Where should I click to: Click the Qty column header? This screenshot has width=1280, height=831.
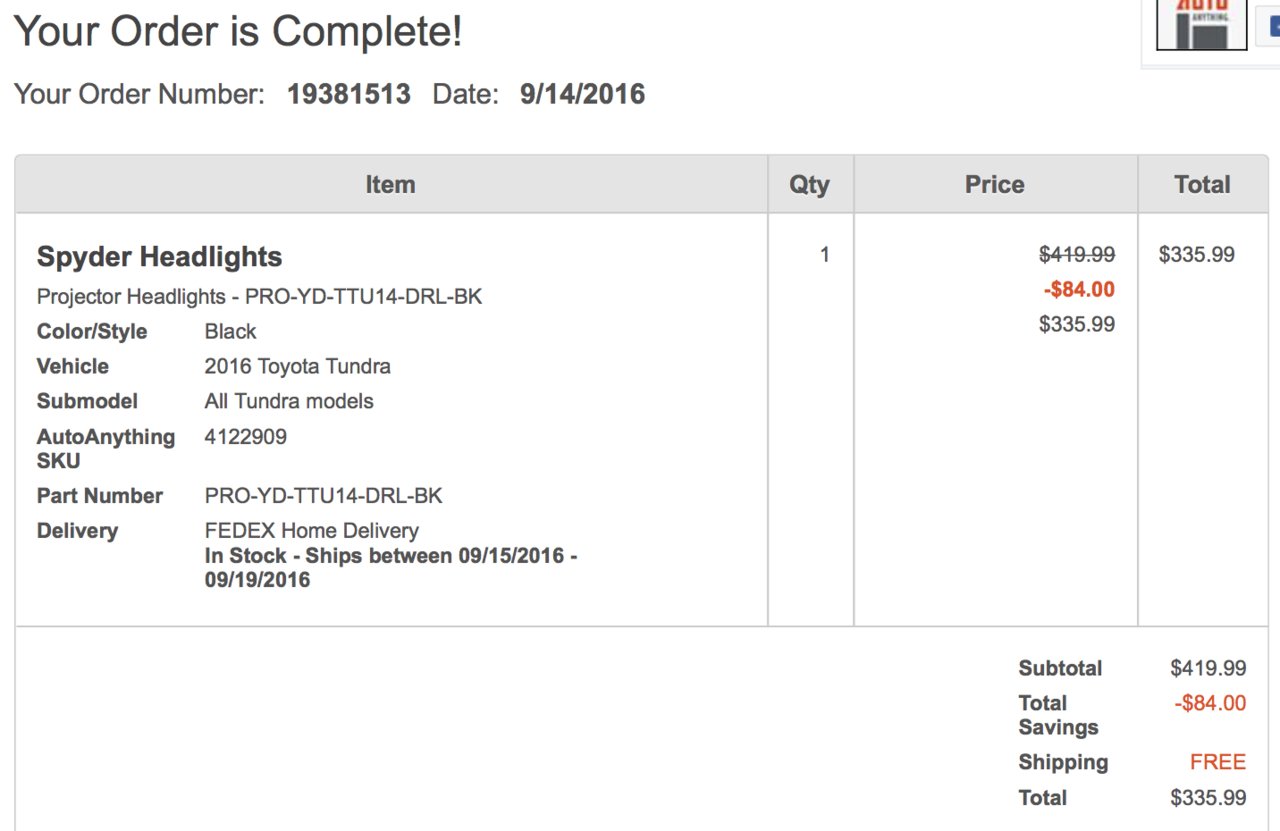[810, 184]
